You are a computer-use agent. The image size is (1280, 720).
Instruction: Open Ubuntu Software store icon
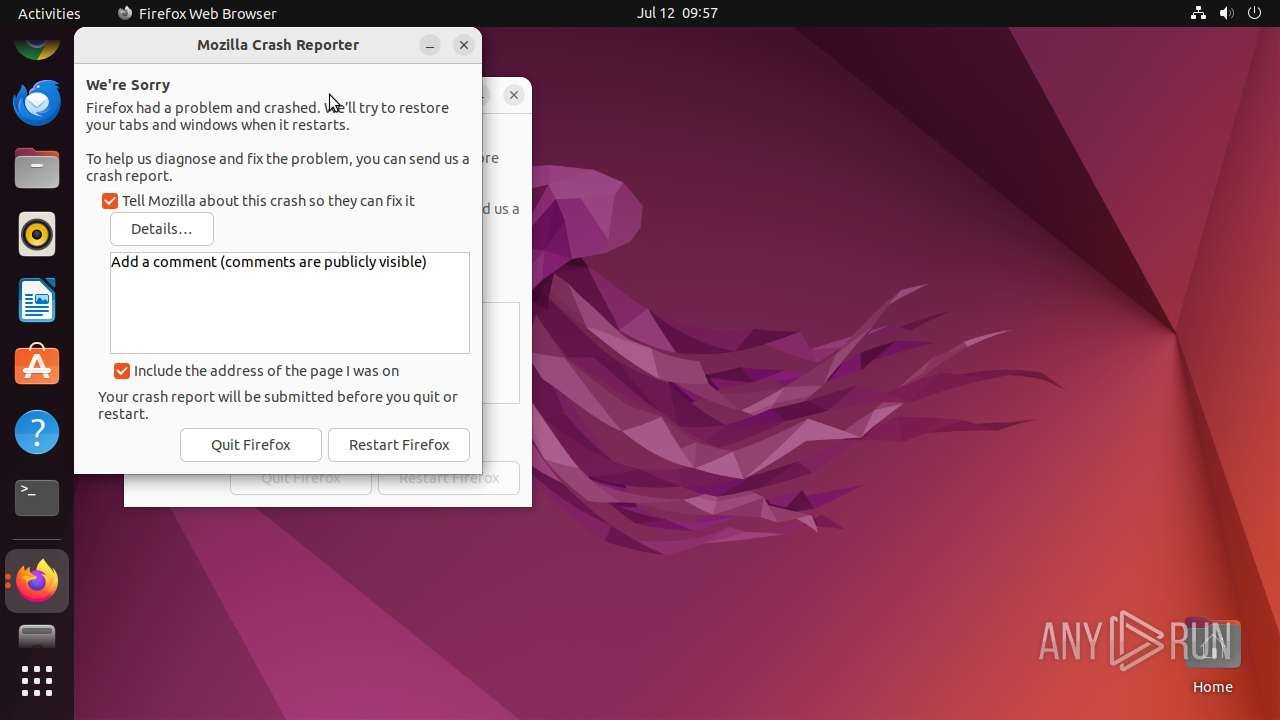point(37,366)
